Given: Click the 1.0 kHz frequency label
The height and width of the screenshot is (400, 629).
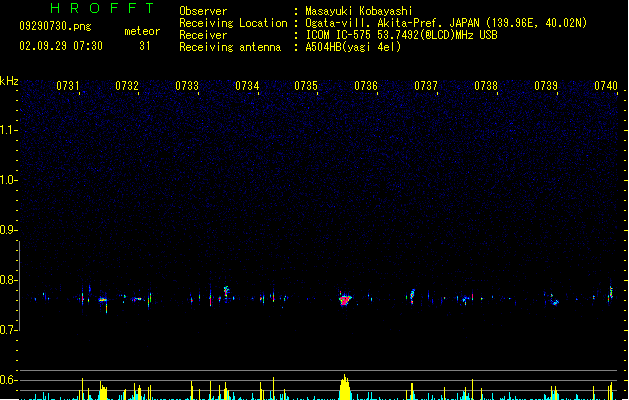Looking at the screenshot, I should click(8, 180).
